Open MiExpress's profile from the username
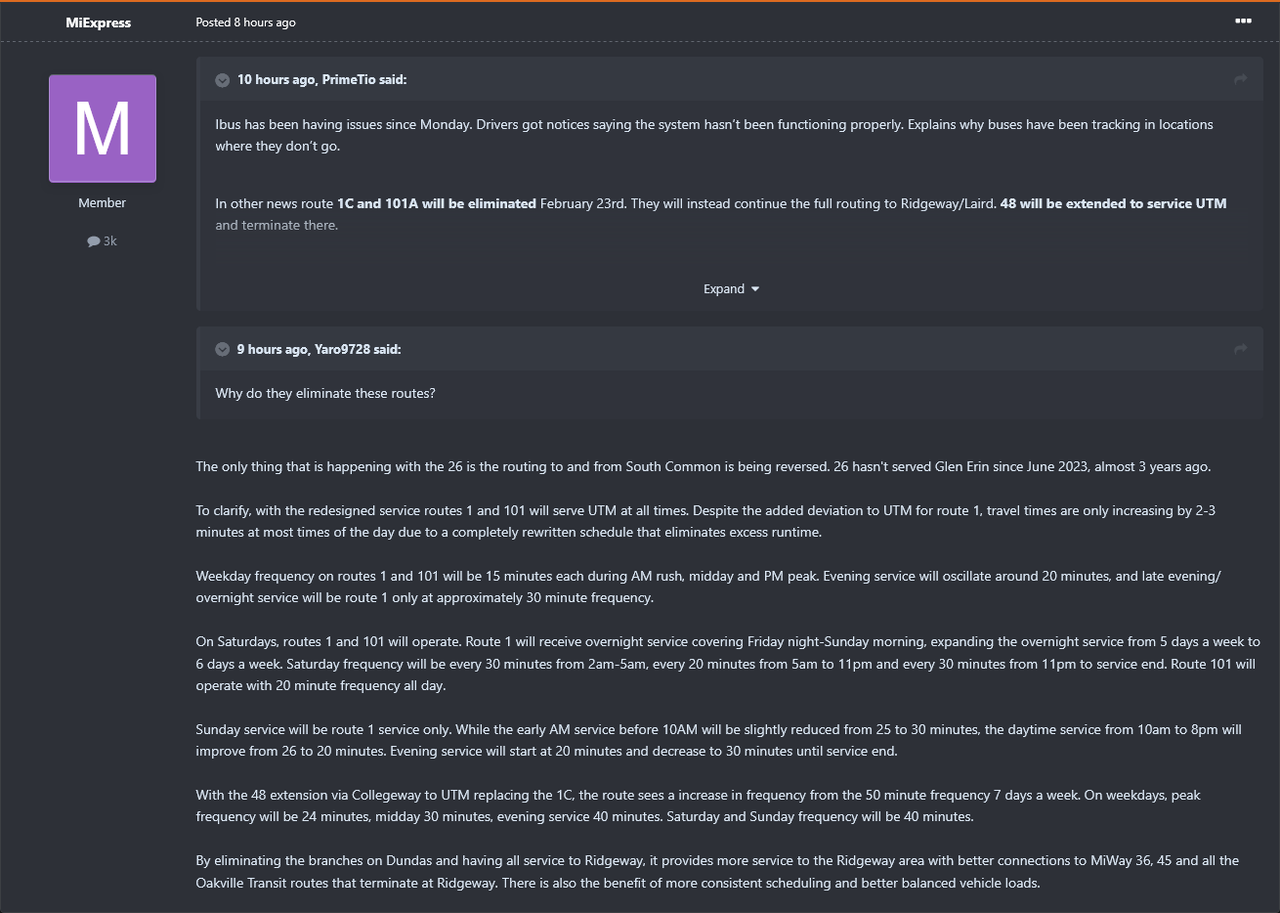 [98, 22]
